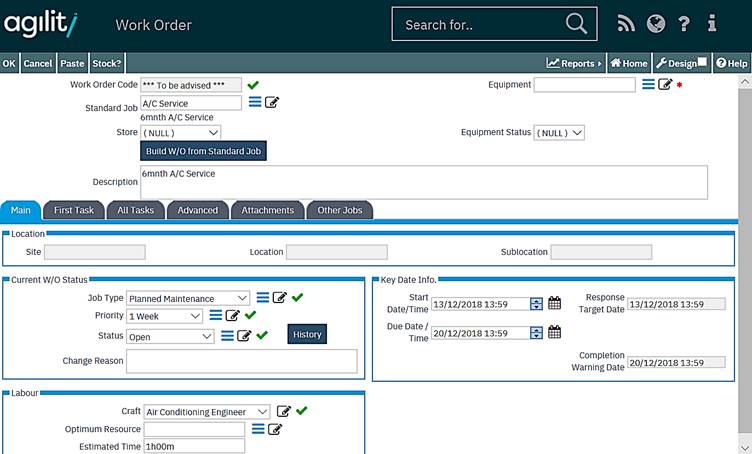Open the Attachments tab
752x454 pixels.
click(x=267, y=210)
